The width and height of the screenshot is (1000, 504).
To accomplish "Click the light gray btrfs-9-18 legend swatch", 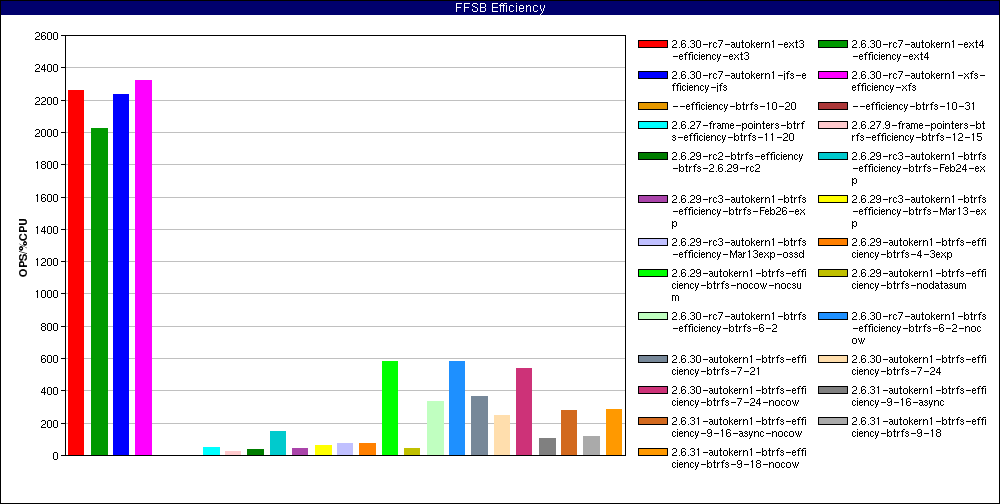I will [x=833, y=421].
